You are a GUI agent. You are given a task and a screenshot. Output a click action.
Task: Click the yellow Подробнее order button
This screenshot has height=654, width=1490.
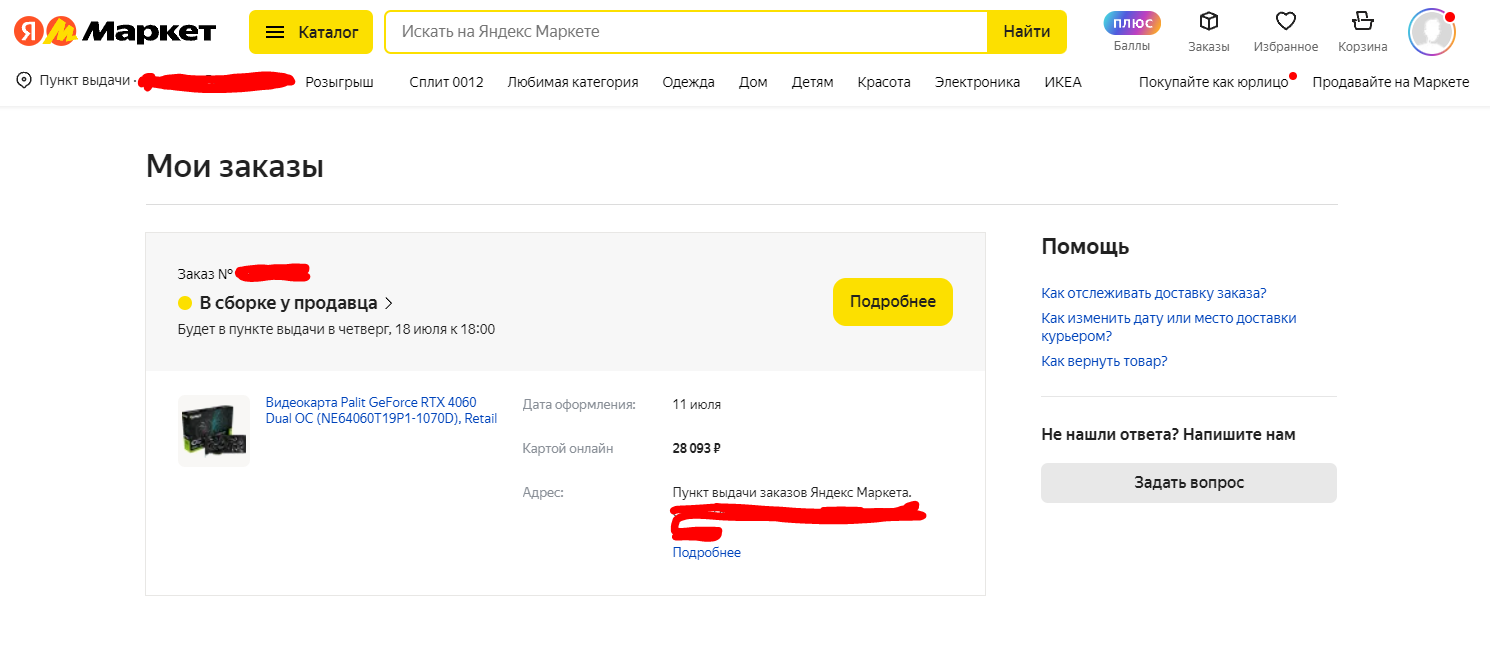[x=893, y=302]
